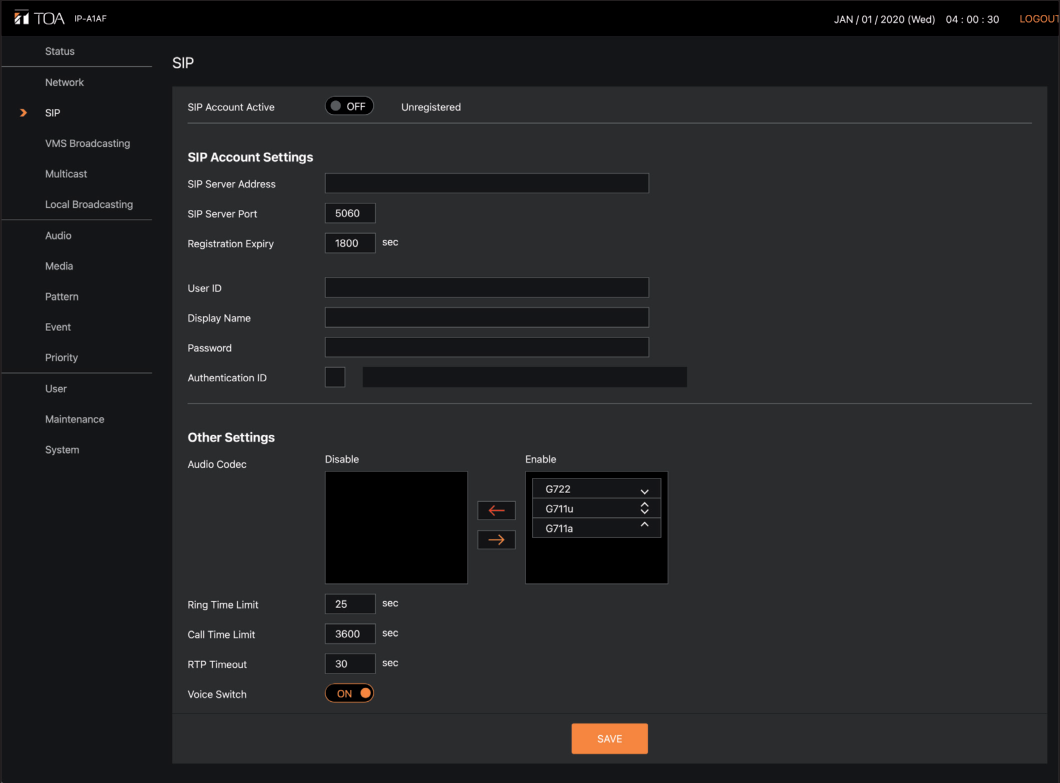This screenshot has width=1060, height=783.
Task: Click the RTP Timeout value field
Action: 350,664
